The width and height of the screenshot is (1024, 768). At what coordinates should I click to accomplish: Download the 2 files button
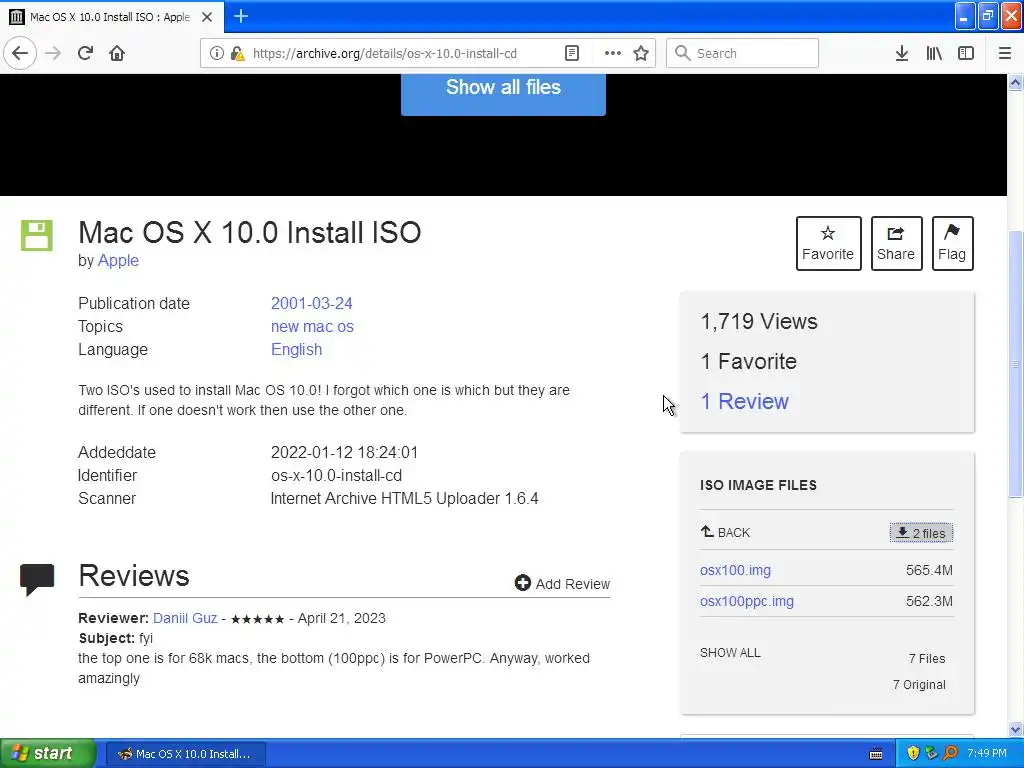point(921,533)
